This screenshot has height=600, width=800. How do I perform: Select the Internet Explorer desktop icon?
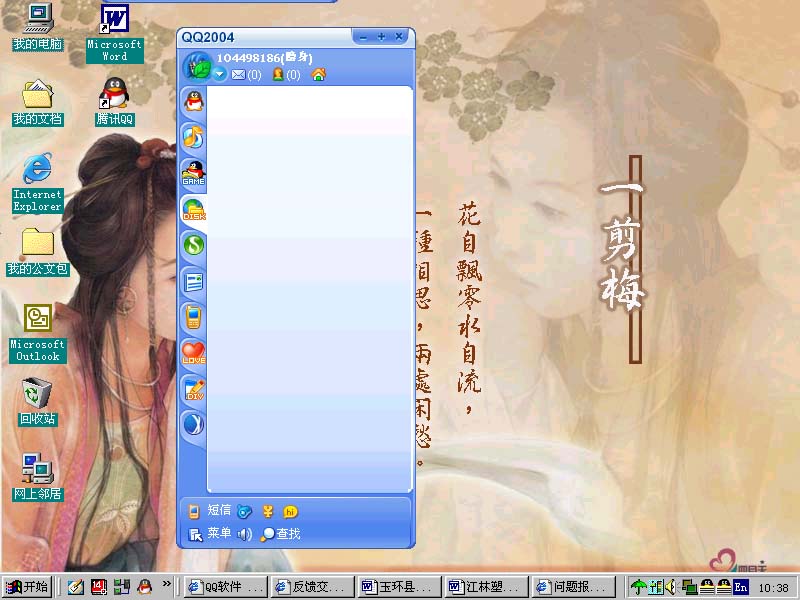[37, 183]
